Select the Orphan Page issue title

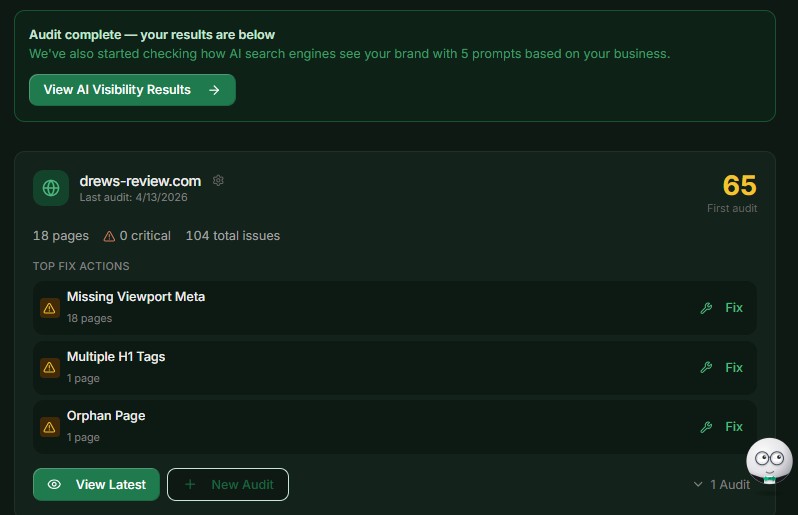(x=106, y=416)
